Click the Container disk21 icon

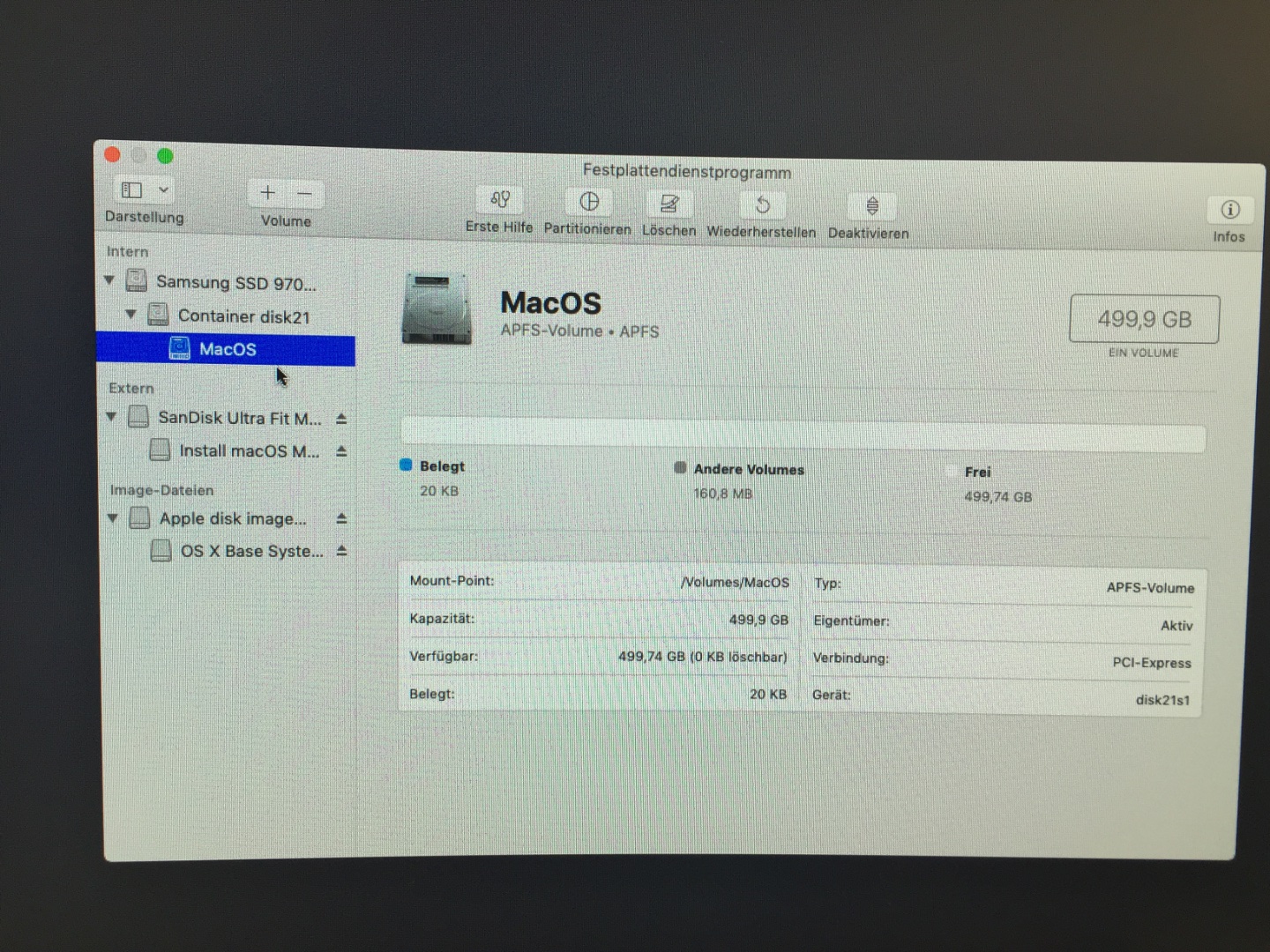point(158,313)
